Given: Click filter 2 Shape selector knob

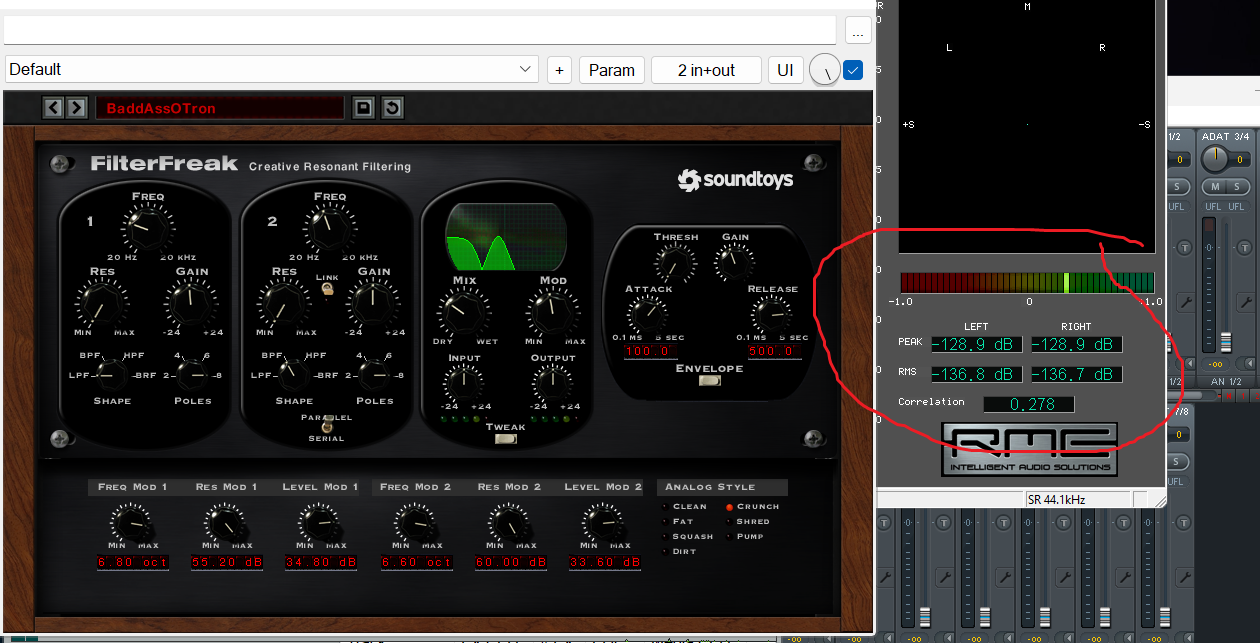Looking at the screenshot, I should pos(293,374).
